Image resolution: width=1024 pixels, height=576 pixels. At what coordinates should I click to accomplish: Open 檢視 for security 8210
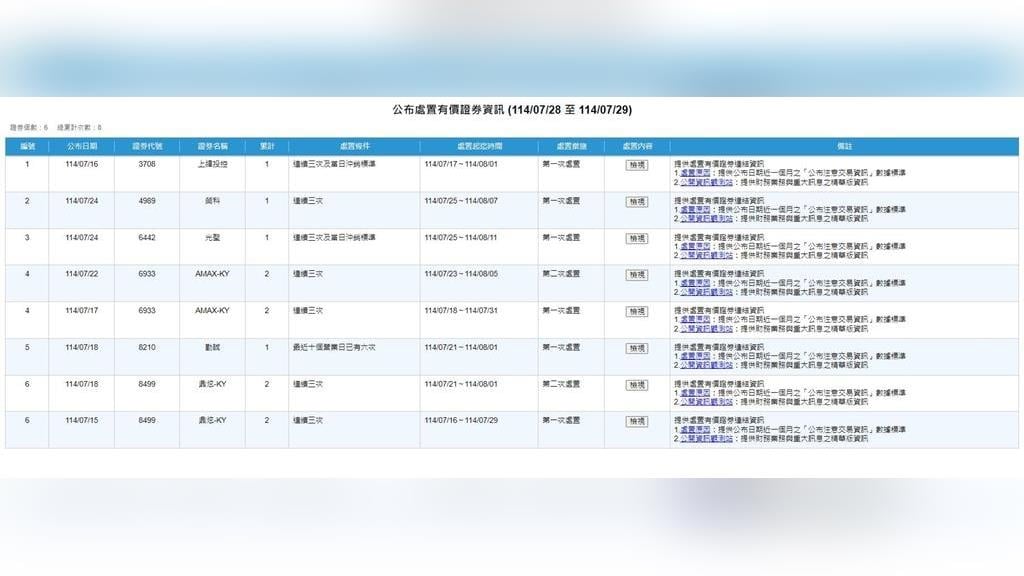[636, 348]
